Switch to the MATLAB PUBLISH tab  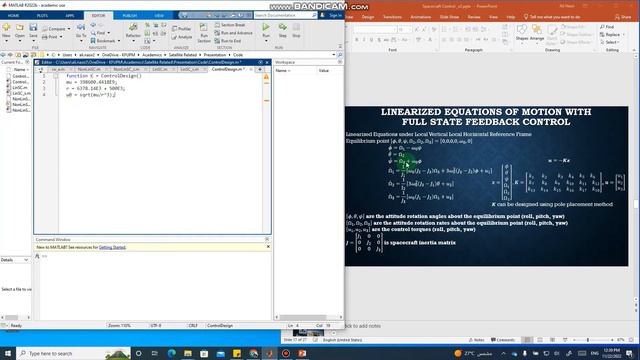click(x=130, y=16)
